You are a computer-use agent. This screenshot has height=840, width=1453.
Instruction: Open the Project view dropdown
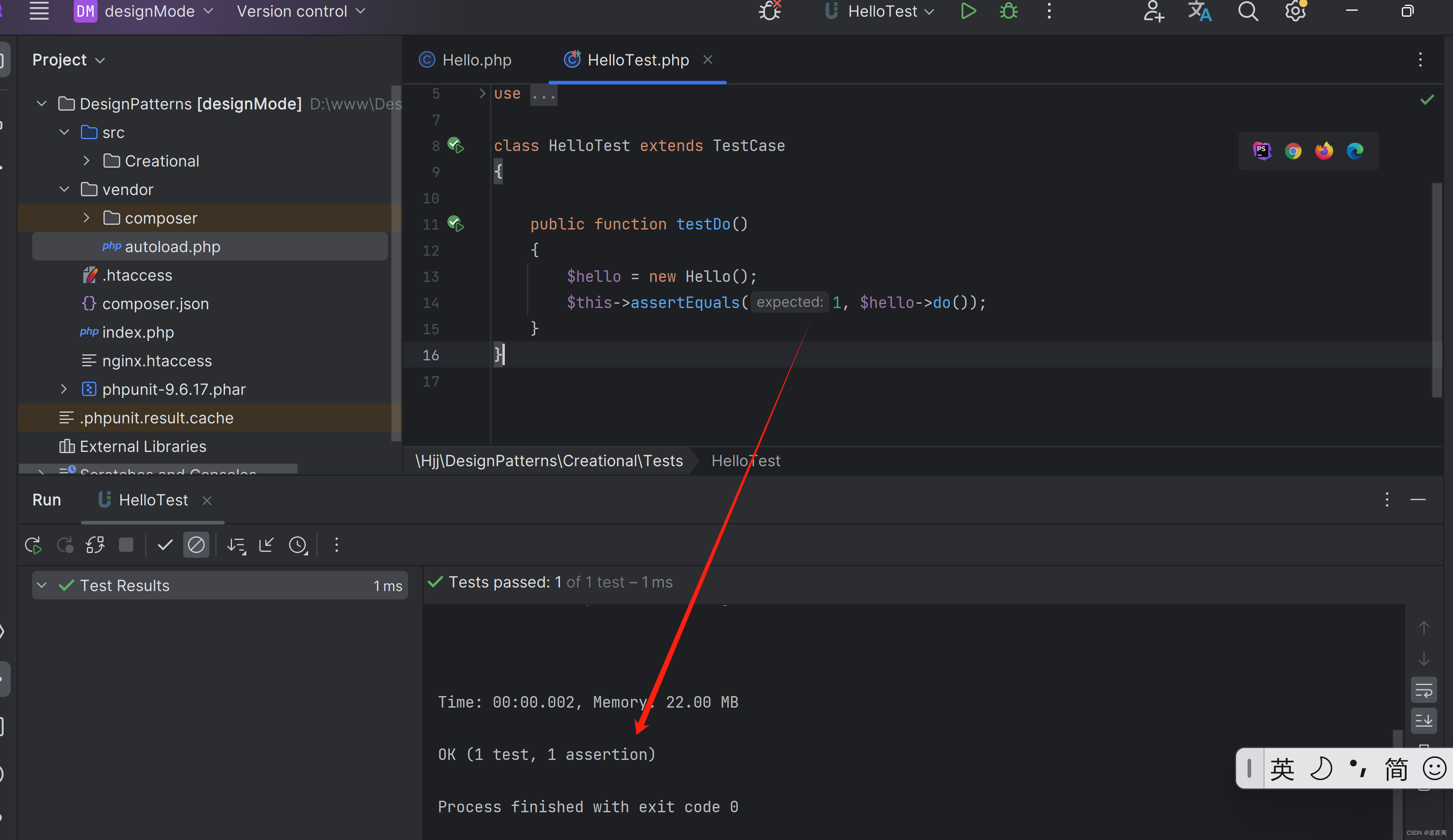69,60
